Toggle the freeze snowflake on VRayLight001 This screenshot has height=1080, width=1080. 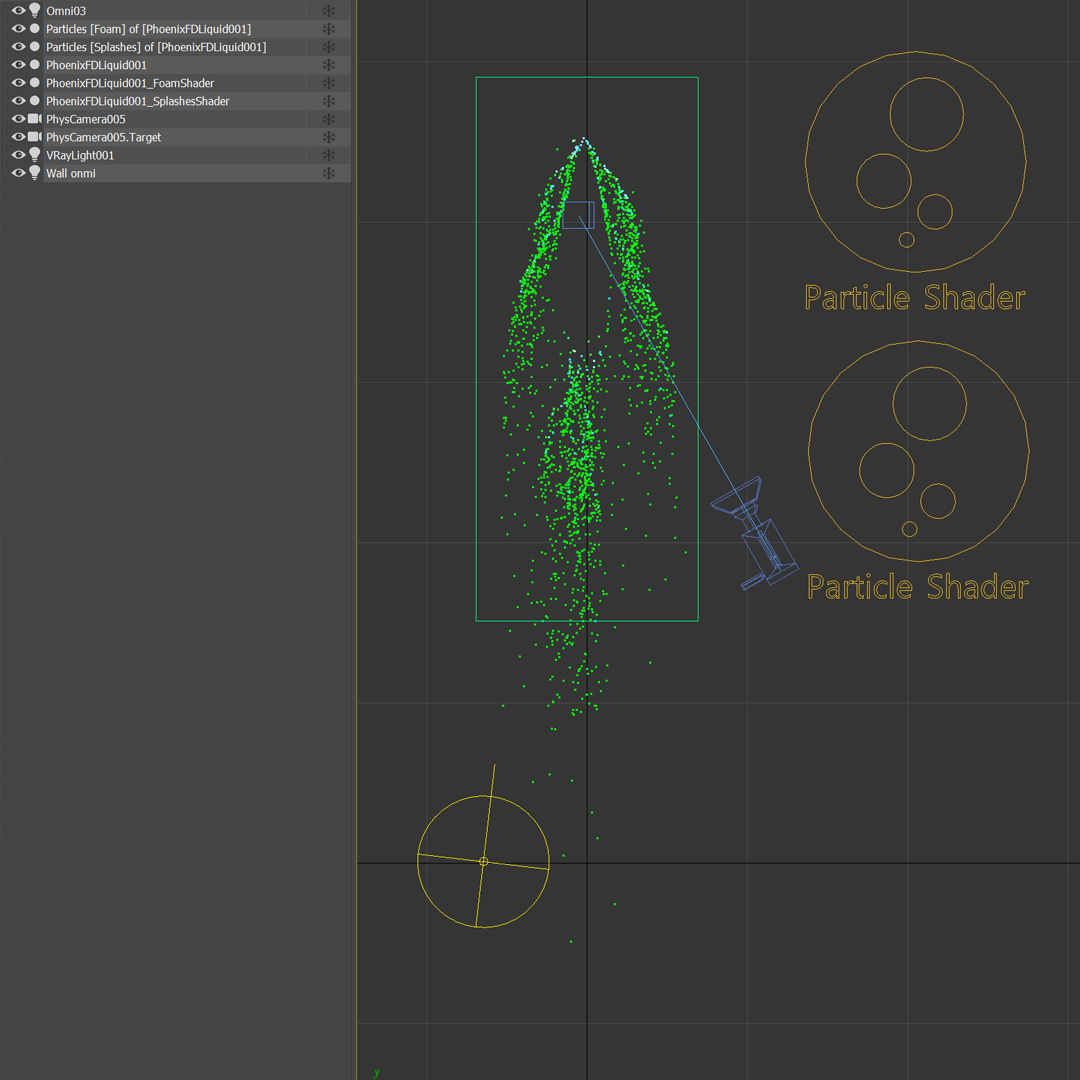click(328, 155)
